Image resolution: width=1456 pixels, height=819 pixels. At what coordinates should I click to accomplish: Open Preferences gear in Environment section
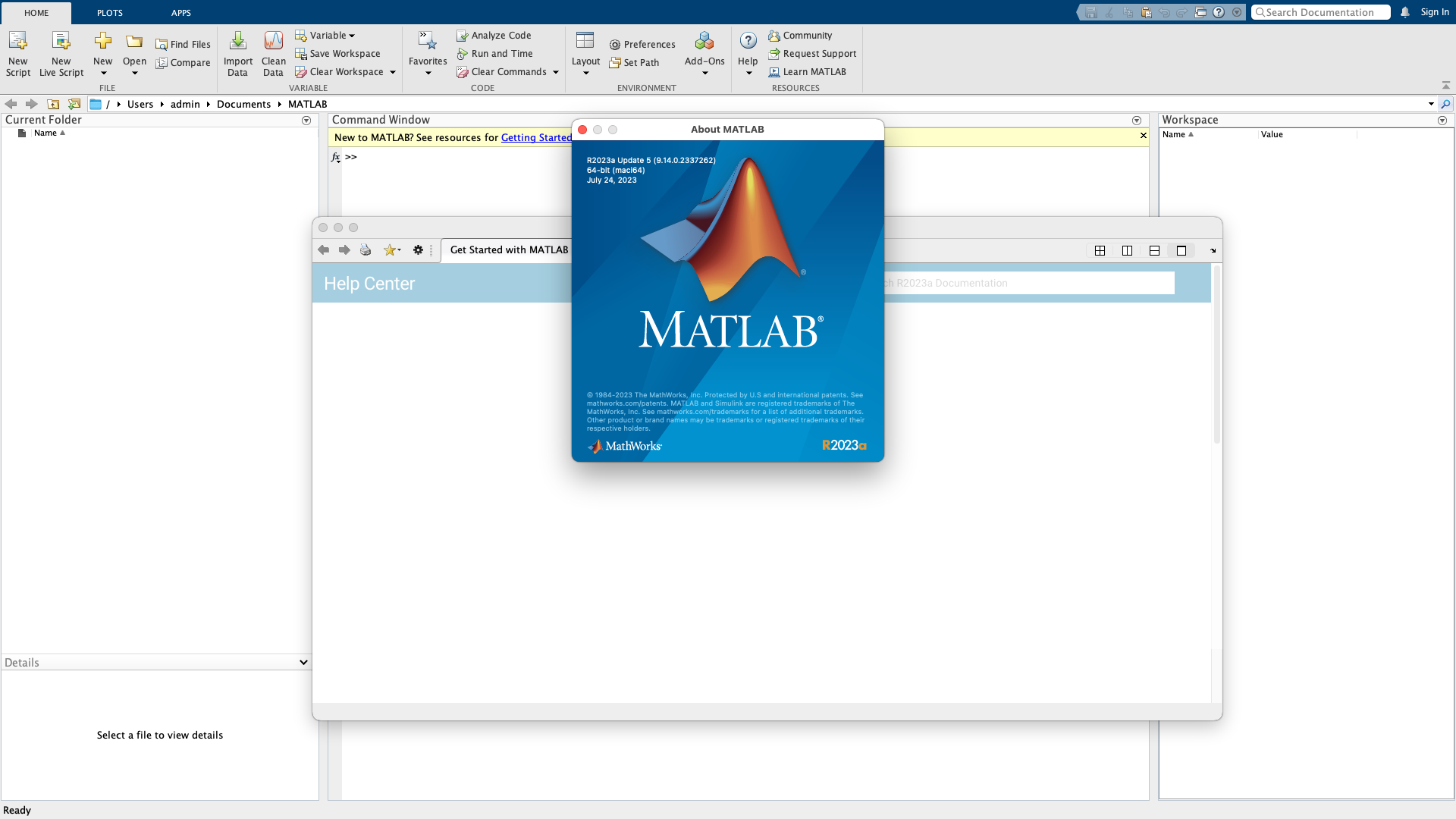[x=615, y=45]
